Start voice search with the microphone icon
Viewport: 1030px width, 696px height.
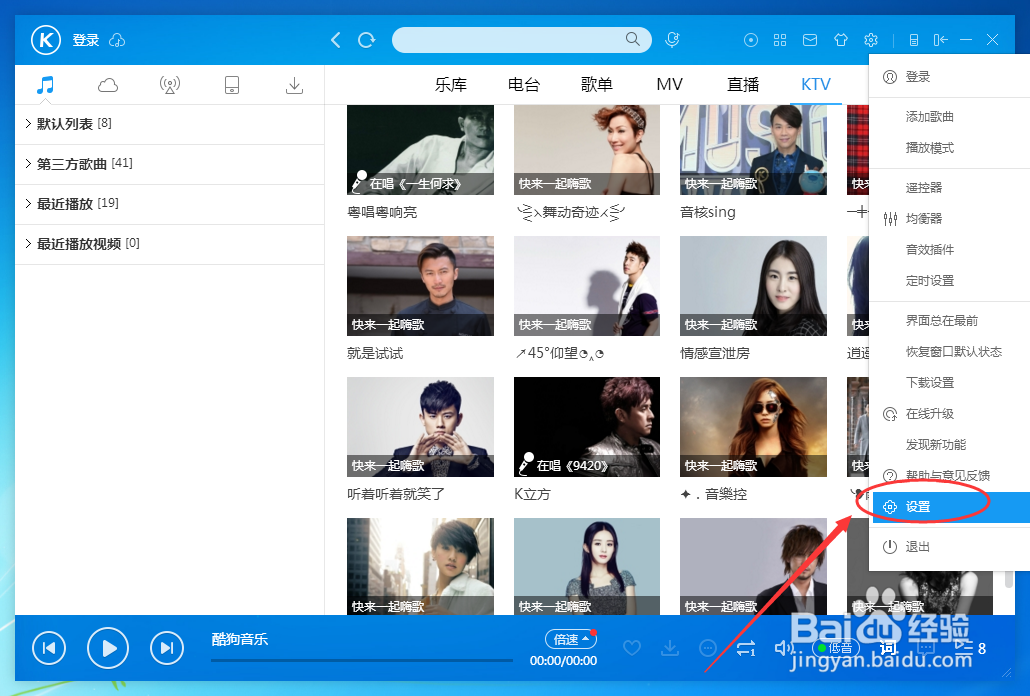tap(672, 40)
